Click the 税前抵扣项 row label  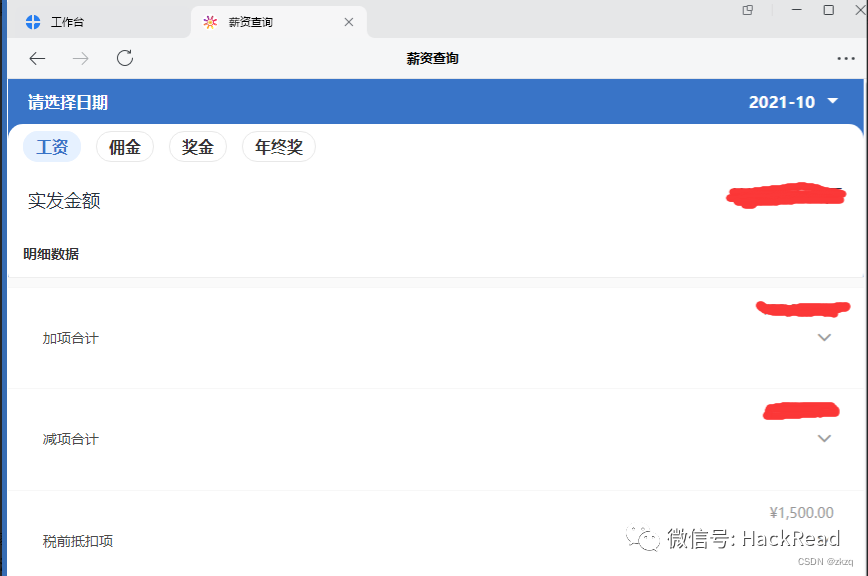[x=78, y=541]
